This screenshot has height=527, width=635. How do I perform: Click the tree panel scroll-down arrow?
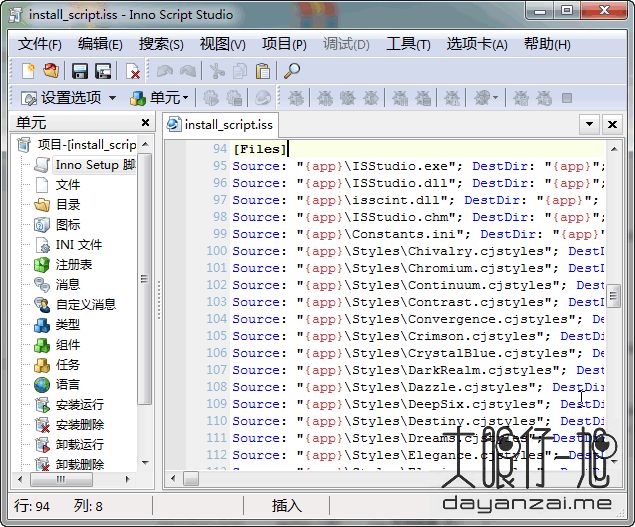[x=145, y=462]
